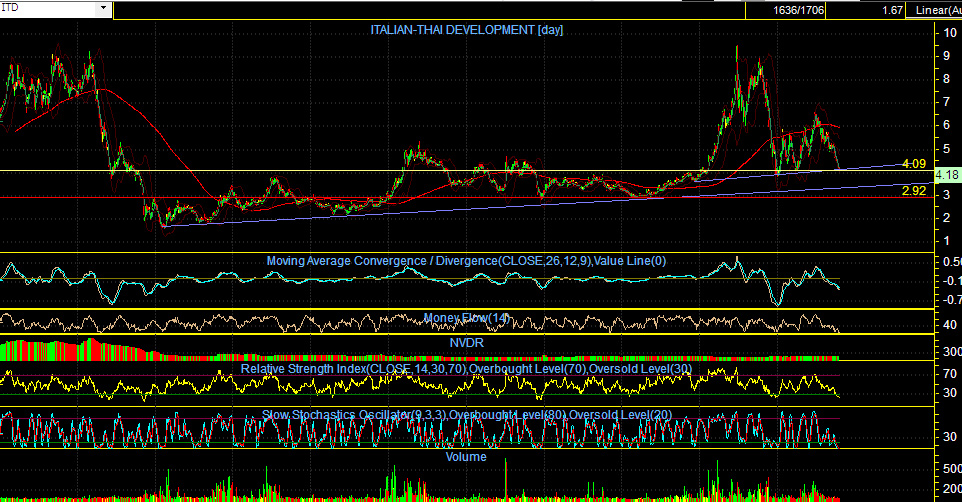Click the 300 value on the NVDR axis
This screenshot has width=962, height=502.
(x=952, y=352)
